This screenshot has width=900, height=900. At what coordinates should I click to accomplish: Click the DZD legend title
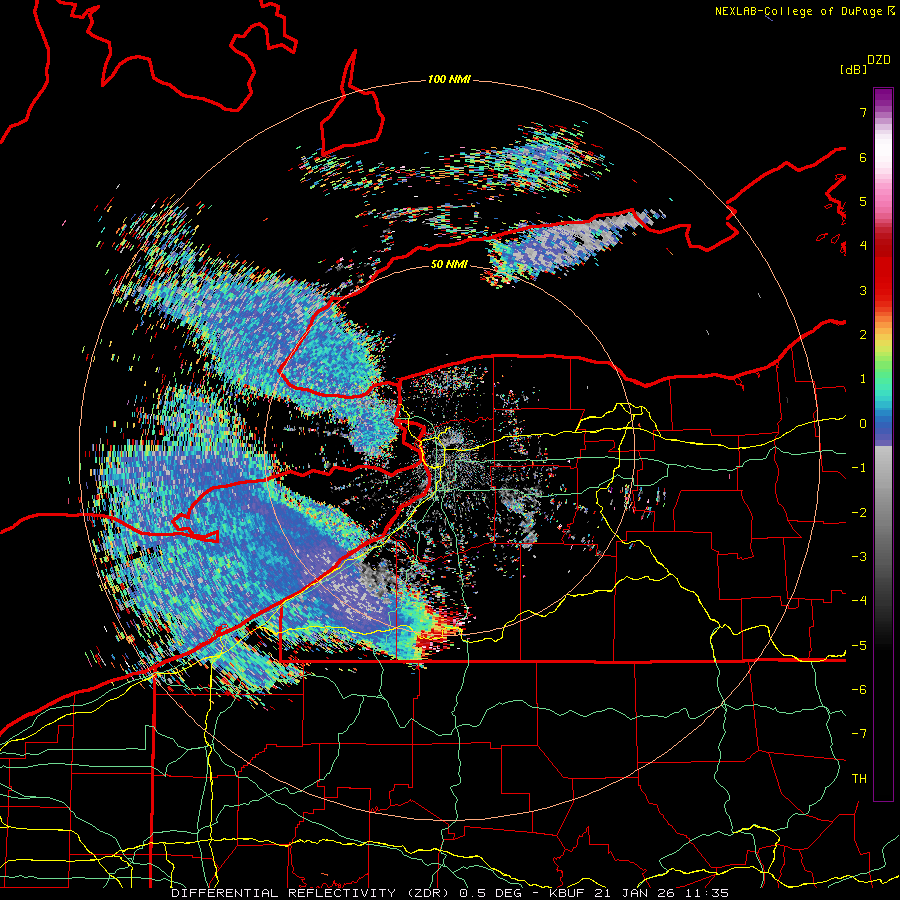(879, 60)
